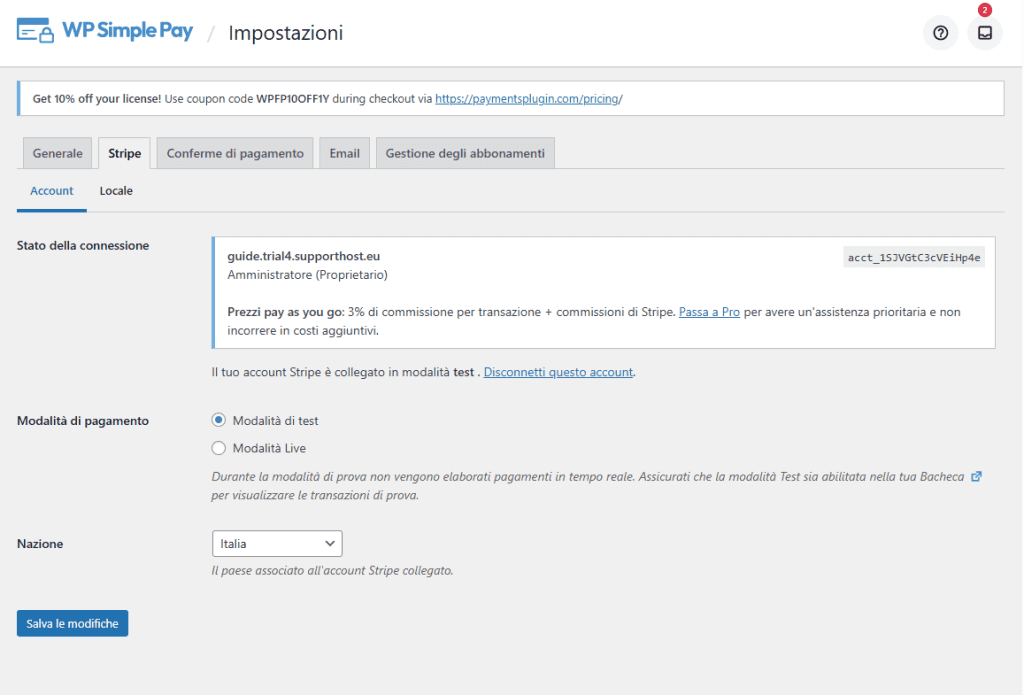This screenshot has height=695, width=1024.
Task: Enable Modalità Live payment mode
Action: pyautogui.click(x=218, y=448)
